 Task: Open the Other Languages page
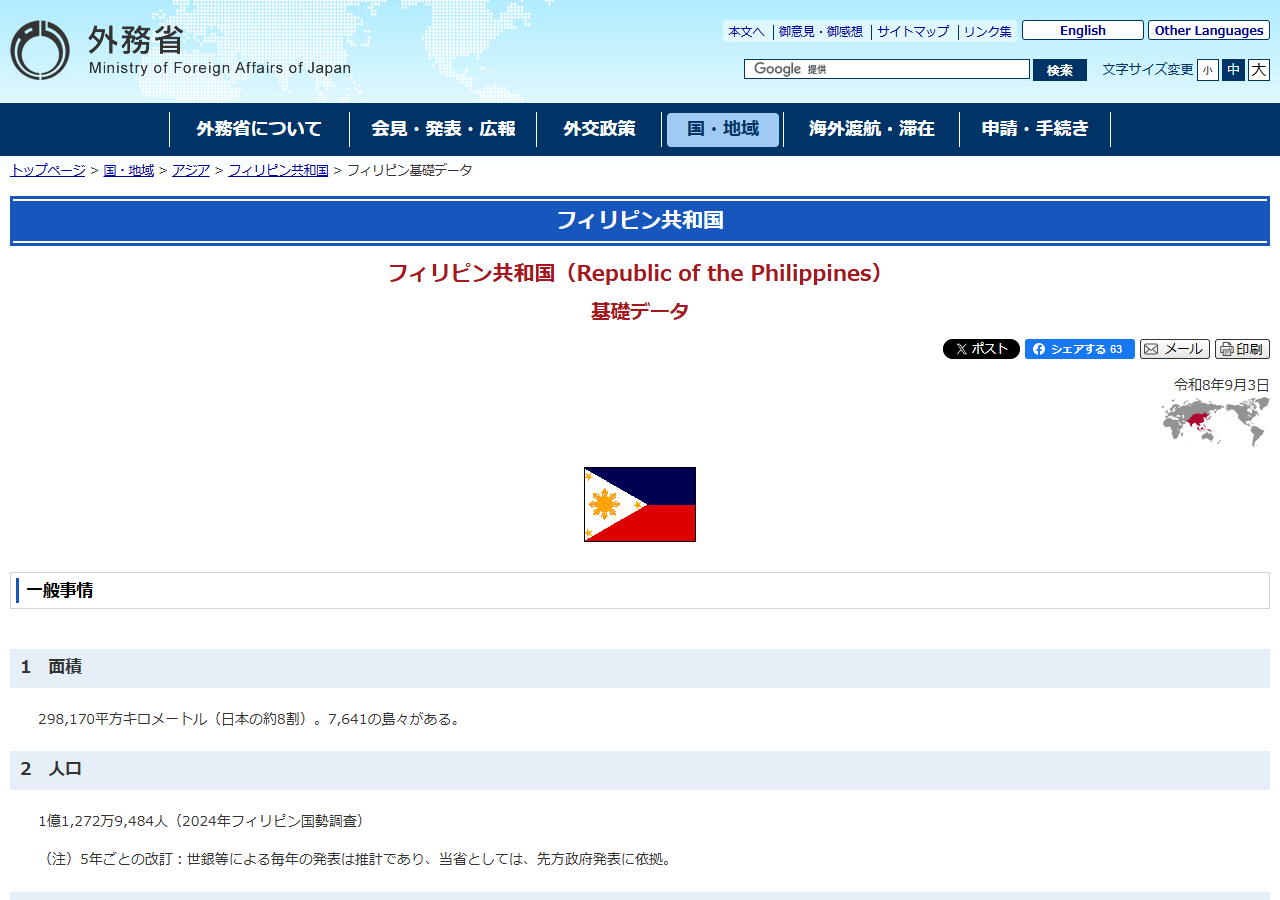tap(1209, 30)
